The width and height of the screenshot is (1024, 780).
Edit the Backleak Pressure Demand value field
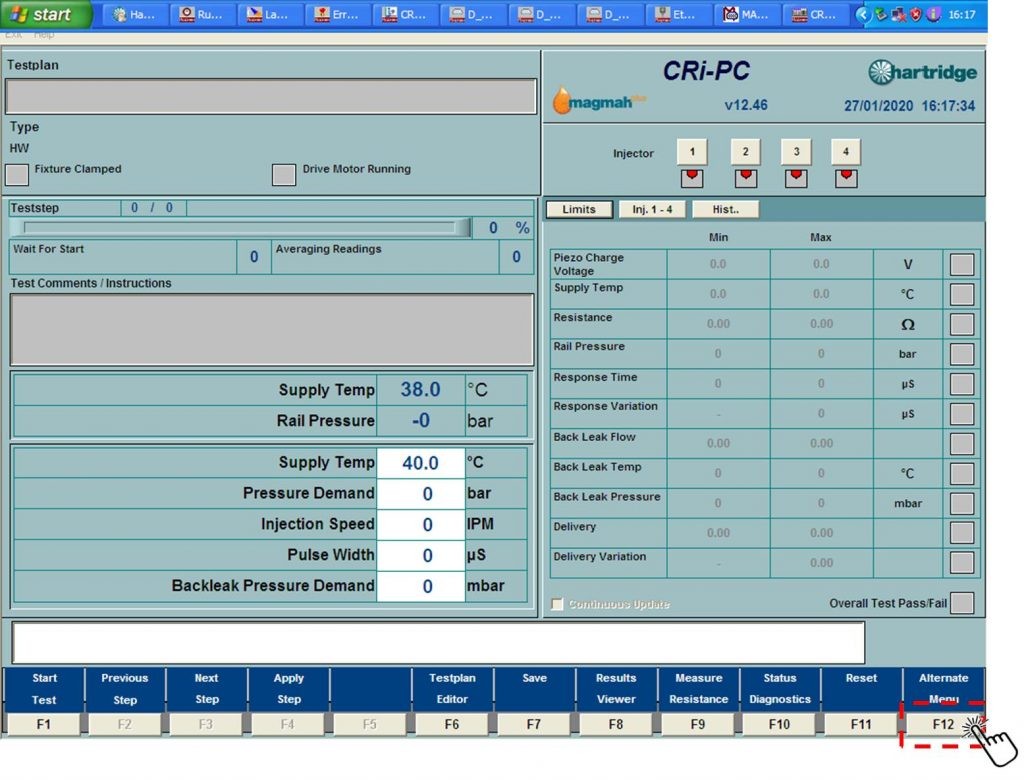[x=421, y=586]
